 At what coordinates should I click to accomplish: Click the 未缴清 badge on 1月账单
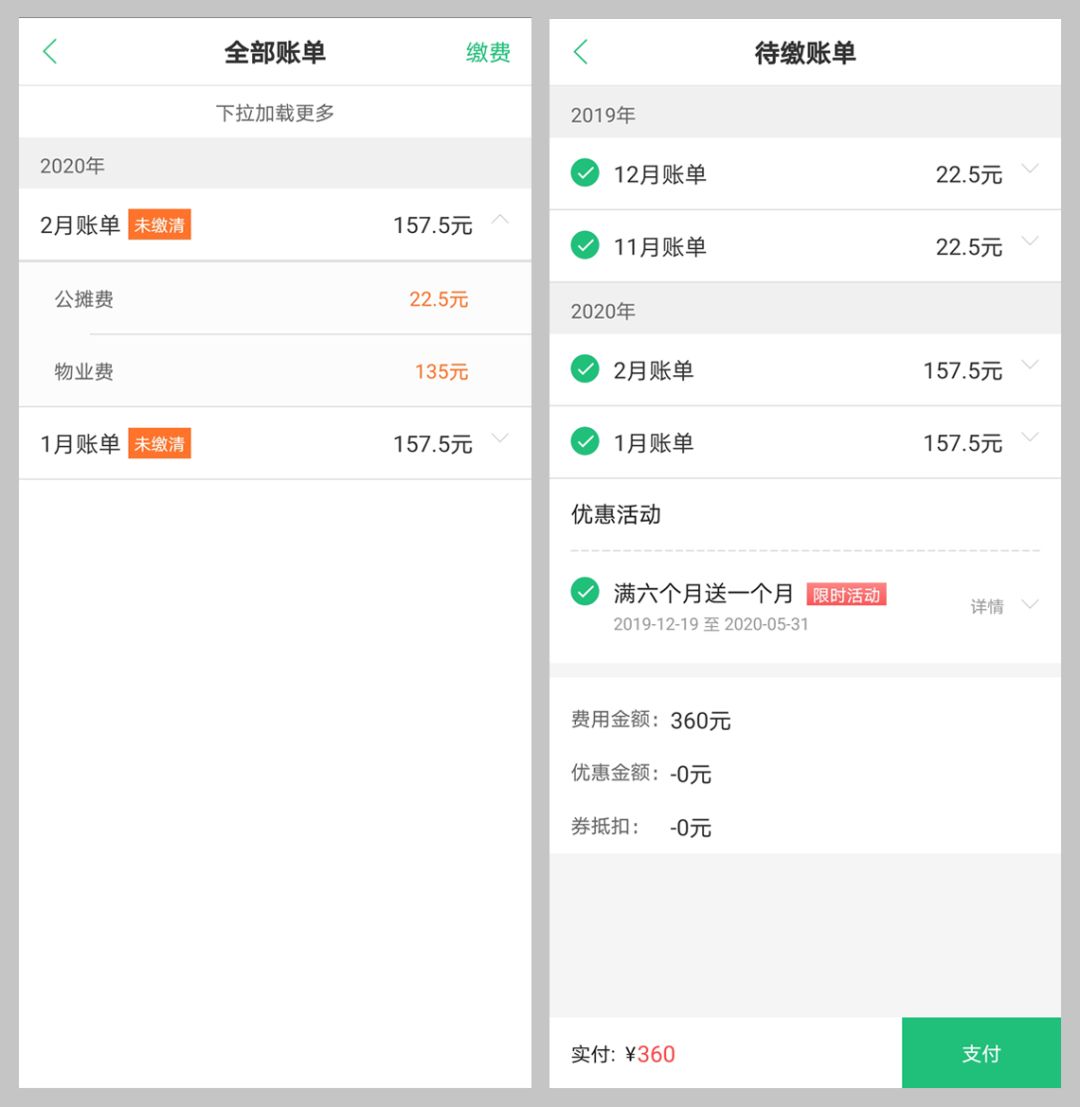(160, 444)
